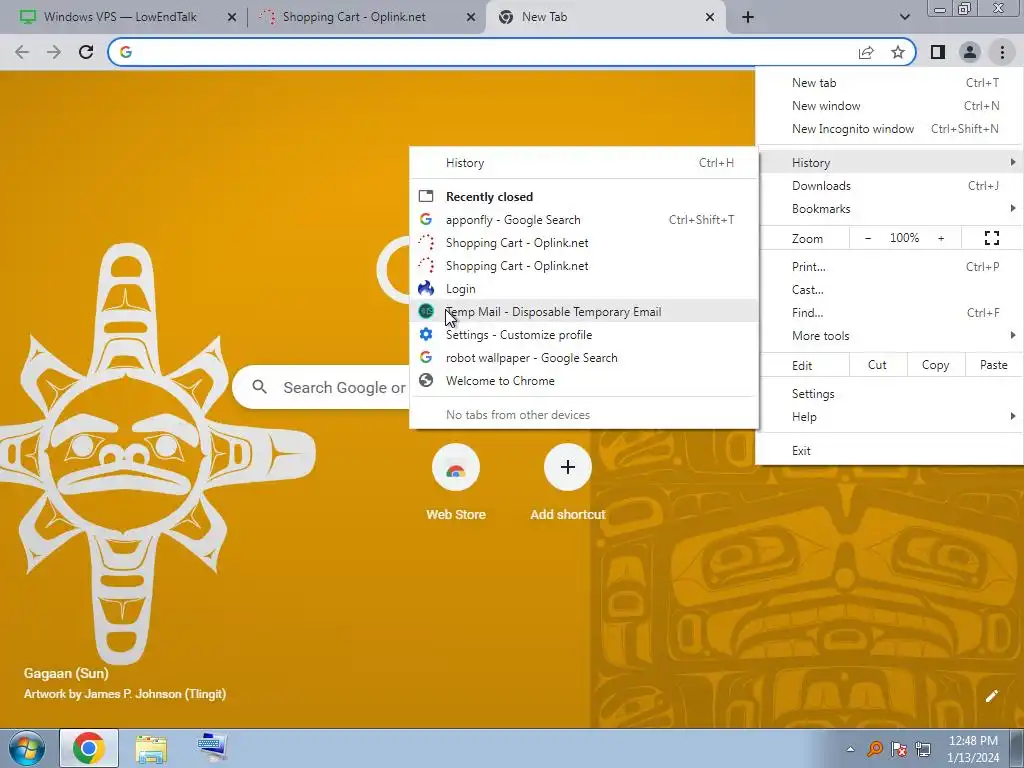The height and width of the screenshot is (768, 1024).
Task: Click Paste in the Edit row
Action: pyautogui.click(x=993, y=365)
